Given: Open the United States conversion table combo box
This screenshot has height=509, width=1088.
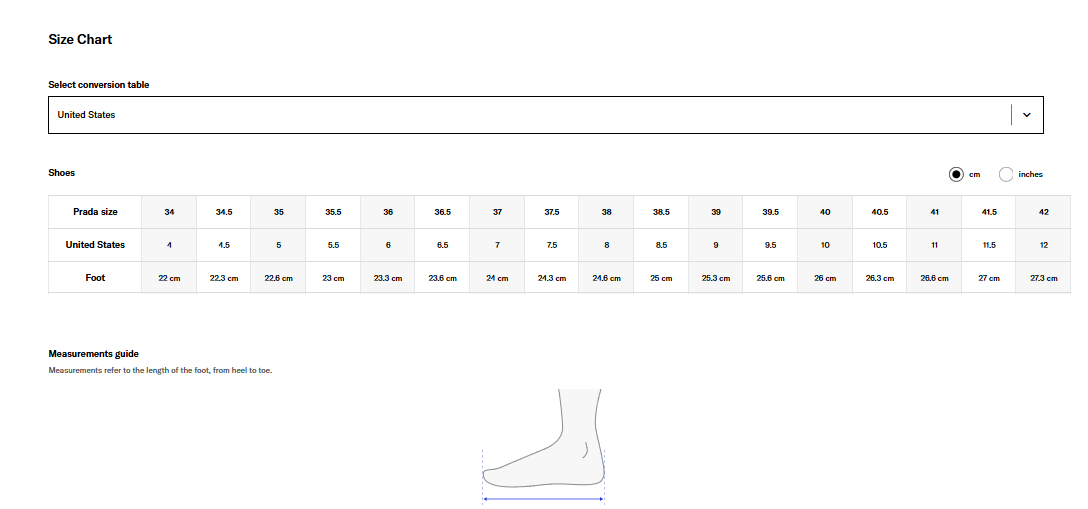Looking at the screenshot, I should click(x=530, y=115).
